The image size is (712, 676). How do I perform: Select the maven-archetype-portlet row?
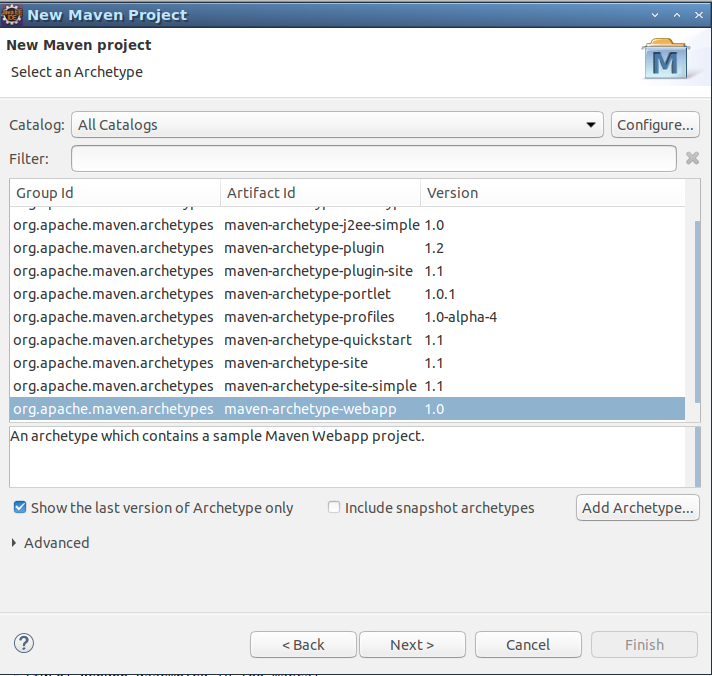(347, 294)
